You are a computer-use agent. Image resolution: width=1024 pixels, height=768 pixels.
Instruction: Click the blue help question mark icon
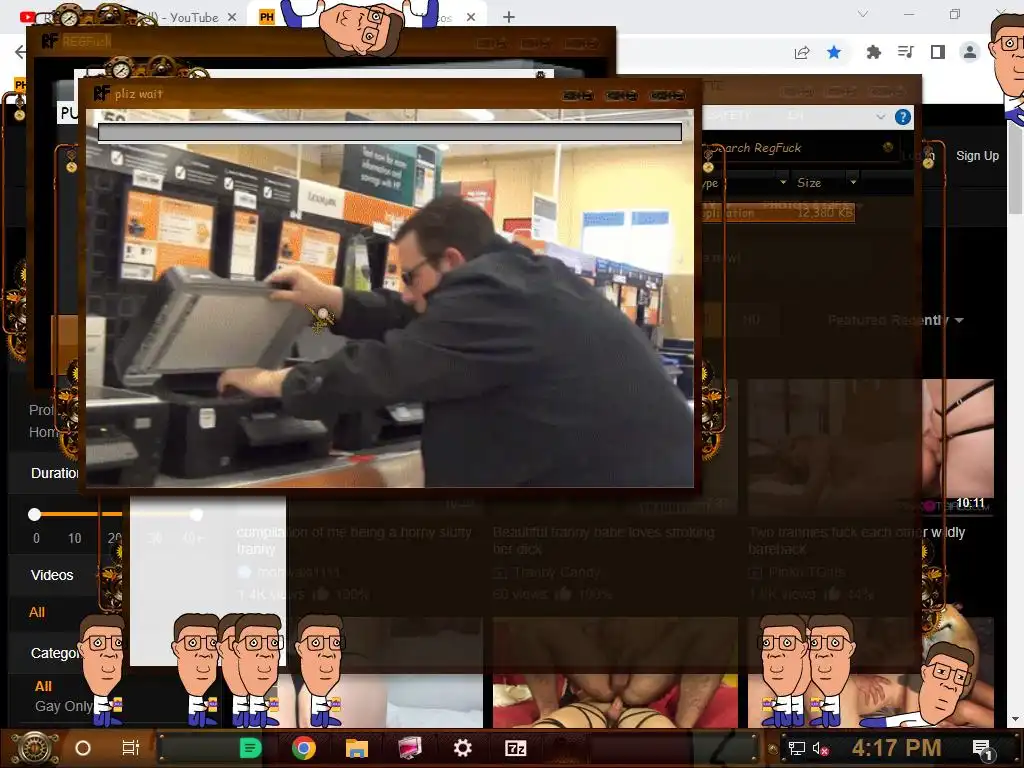903,117
